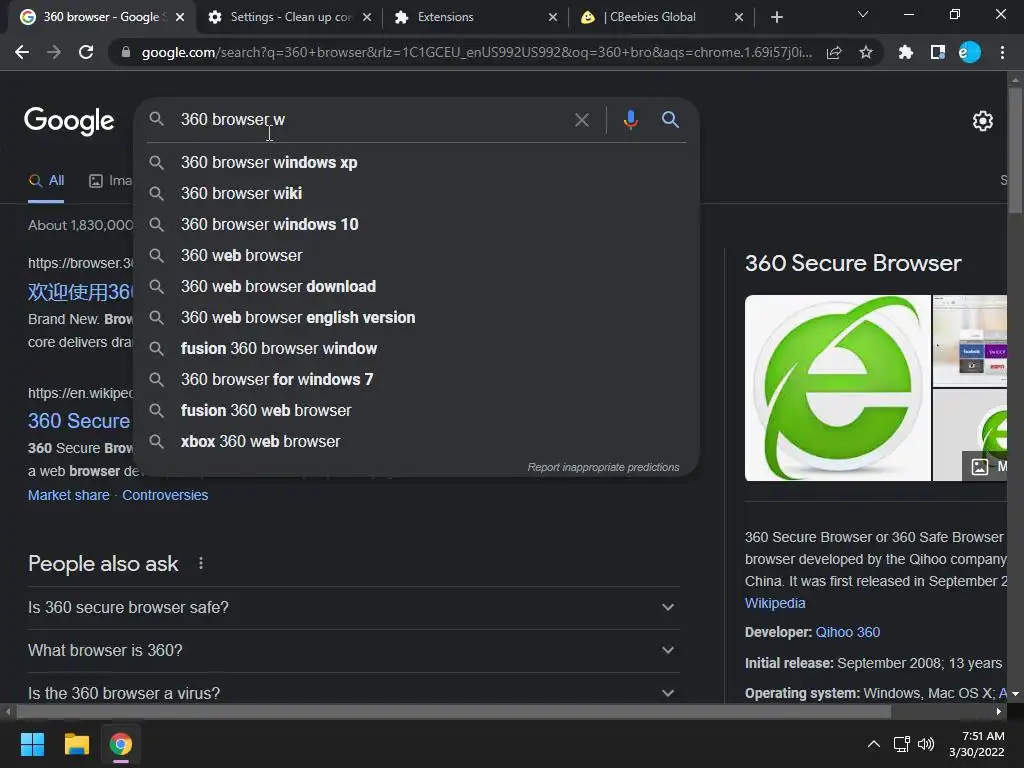1024x768 pixels.
Task: Choose suggestion '360 browser for windows 7'
Action: pos(417,379)
